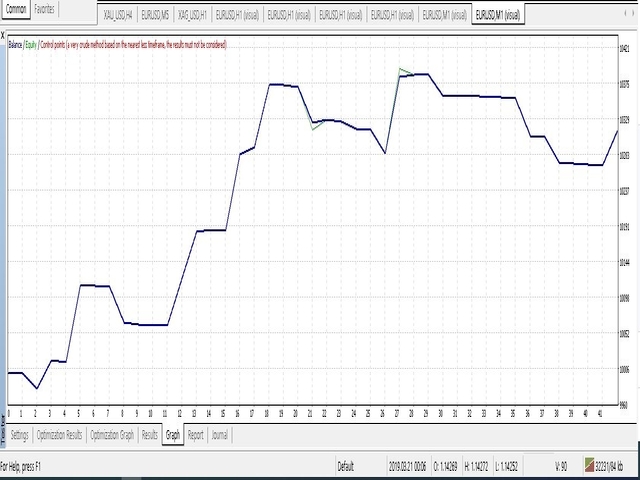
Task: Click trade number 18 on the X axis
Action: [267, 414]
